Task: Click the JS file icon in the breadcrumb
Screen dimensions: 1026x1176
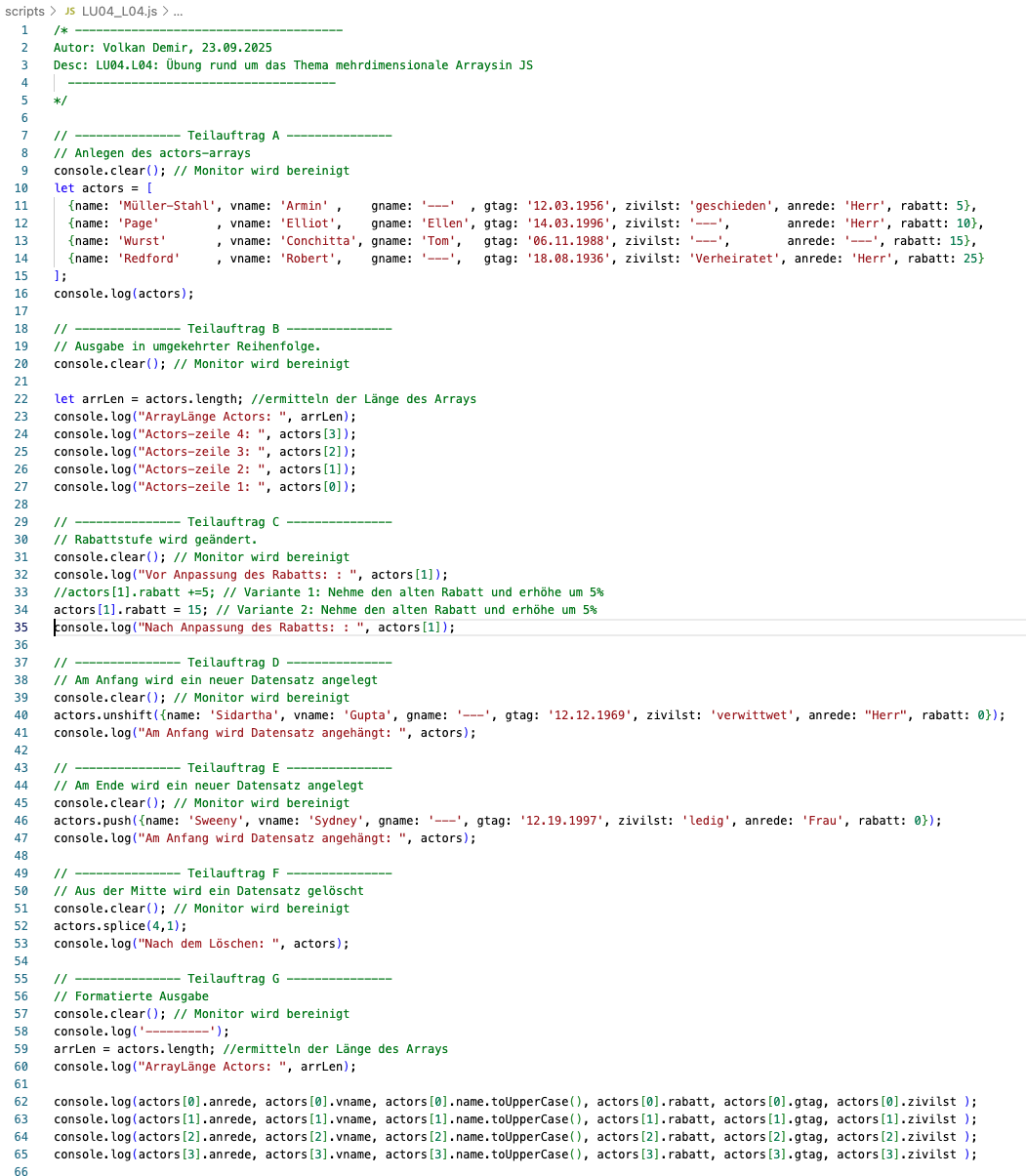Action: (x=70, y=11)
